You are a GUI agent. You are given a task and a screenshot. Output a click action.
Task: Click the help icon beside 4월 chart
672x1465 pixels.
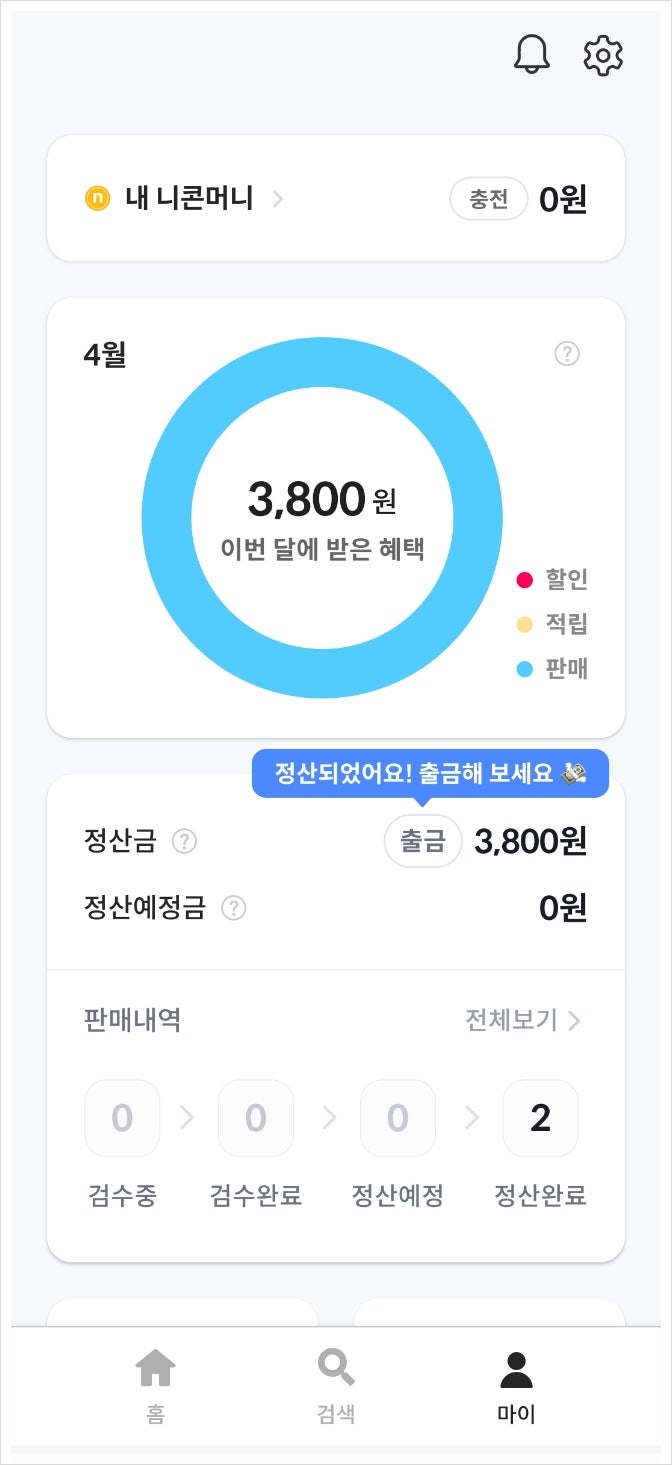tap(567, 354)
